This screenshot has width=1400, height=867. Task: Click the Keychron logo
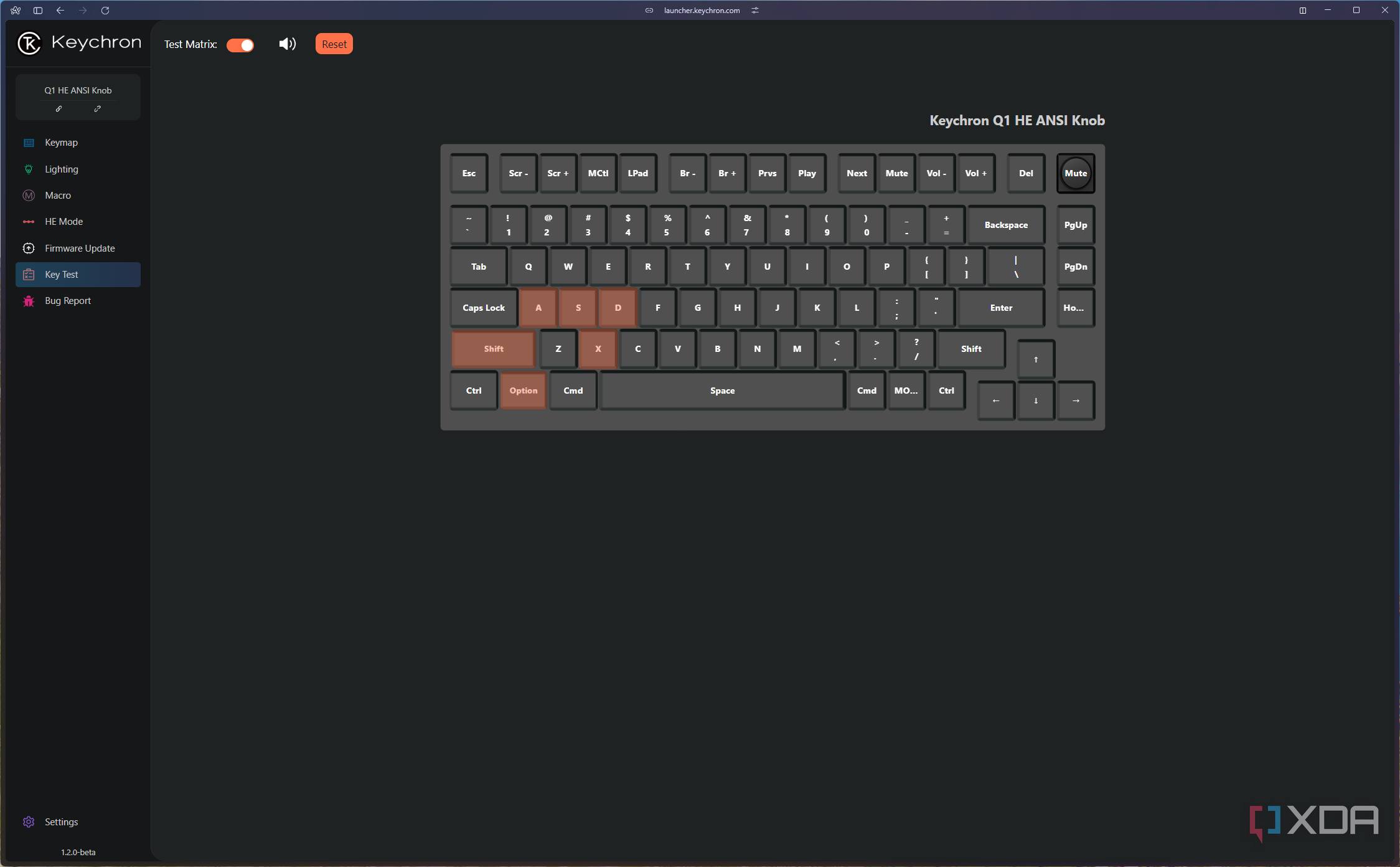click(x=78, y=43)
